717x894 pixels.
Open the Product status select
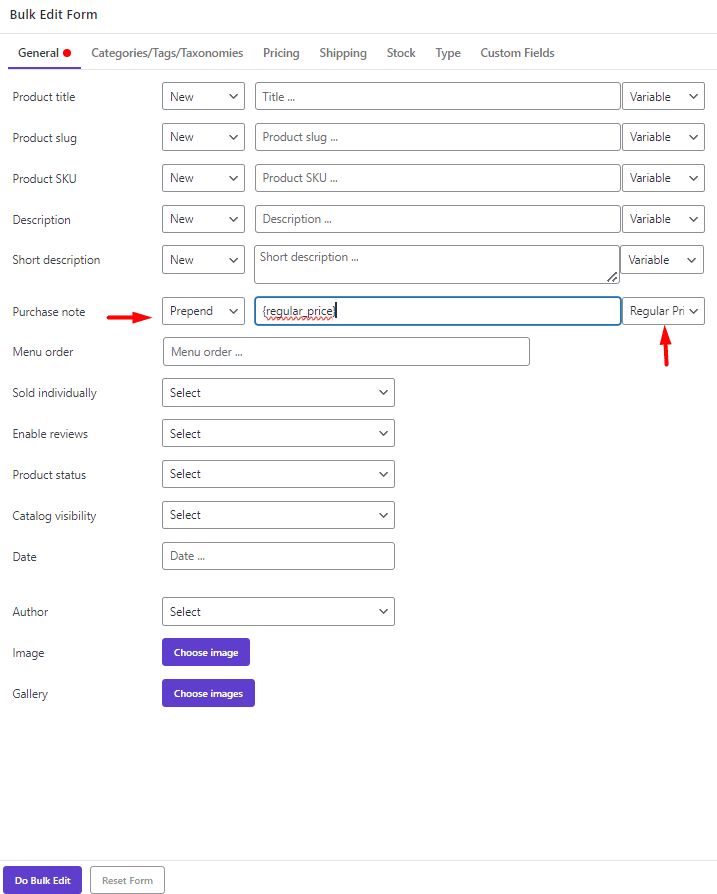[x=278, y=474]
